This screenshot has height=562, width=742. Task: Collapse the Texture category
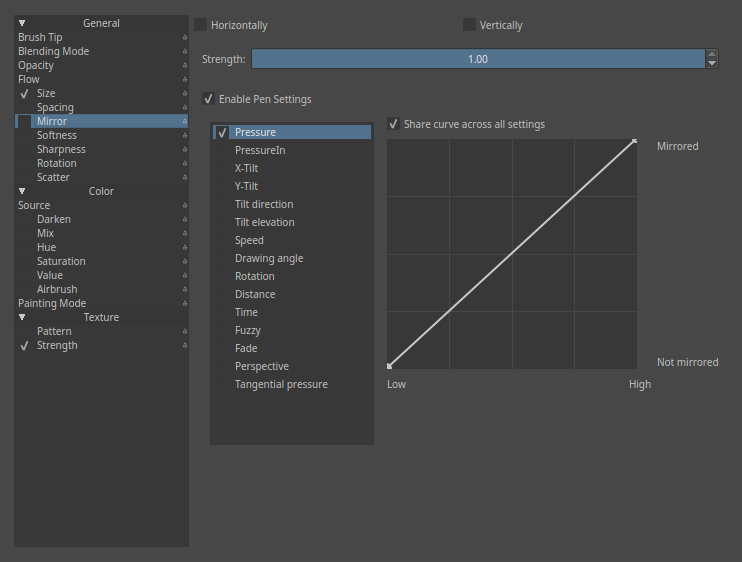click(22, 317)
